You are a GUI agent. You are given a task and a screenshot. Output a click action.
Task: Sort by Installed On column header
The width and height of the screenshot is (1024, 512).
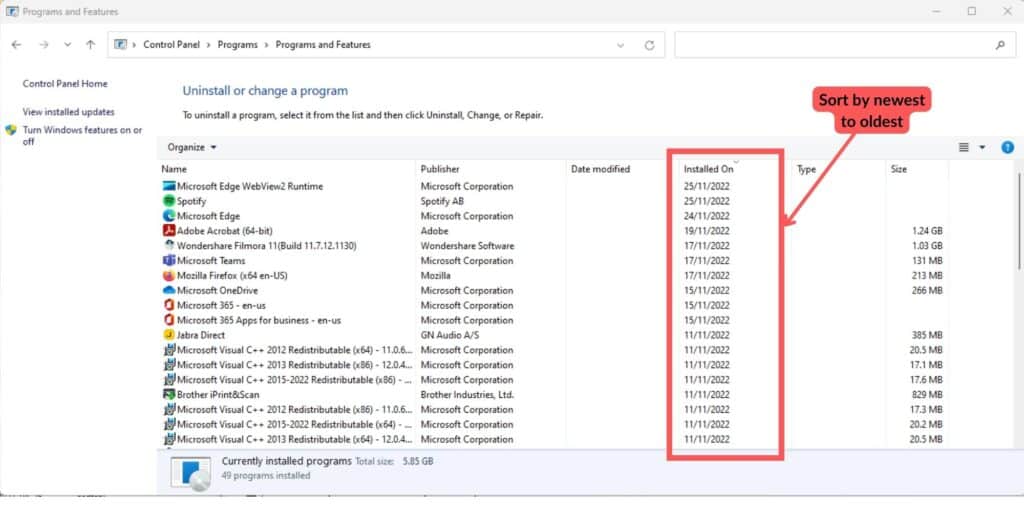click(709, 169)
